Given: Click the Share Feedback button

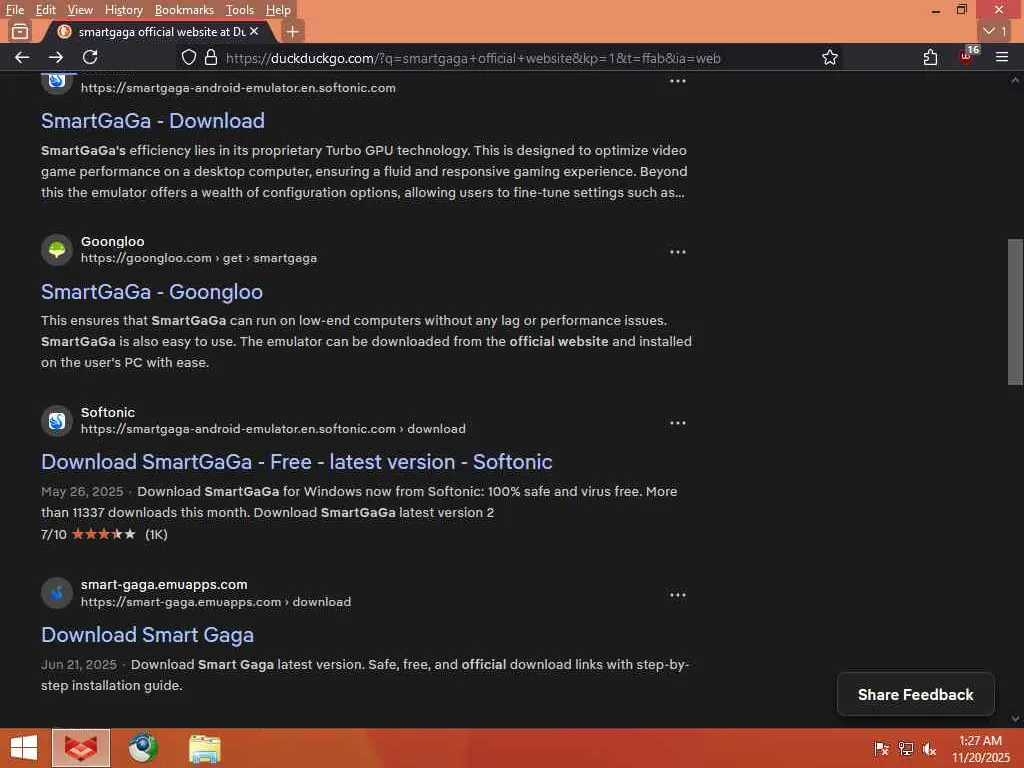Looking at the screenshot, I should [916, 694].
